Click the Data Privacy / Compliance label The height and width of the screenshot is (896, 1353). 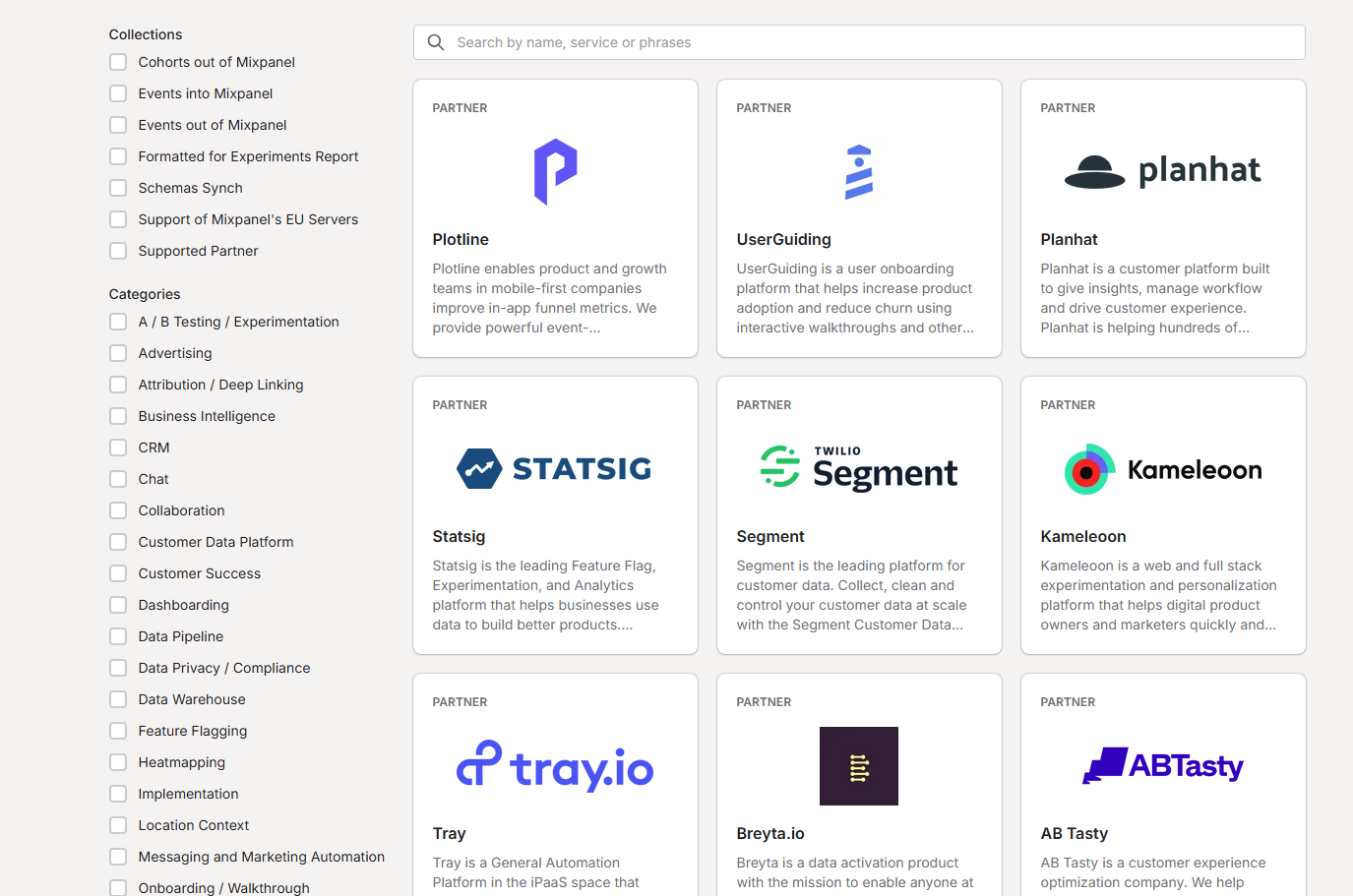(224, 668)
